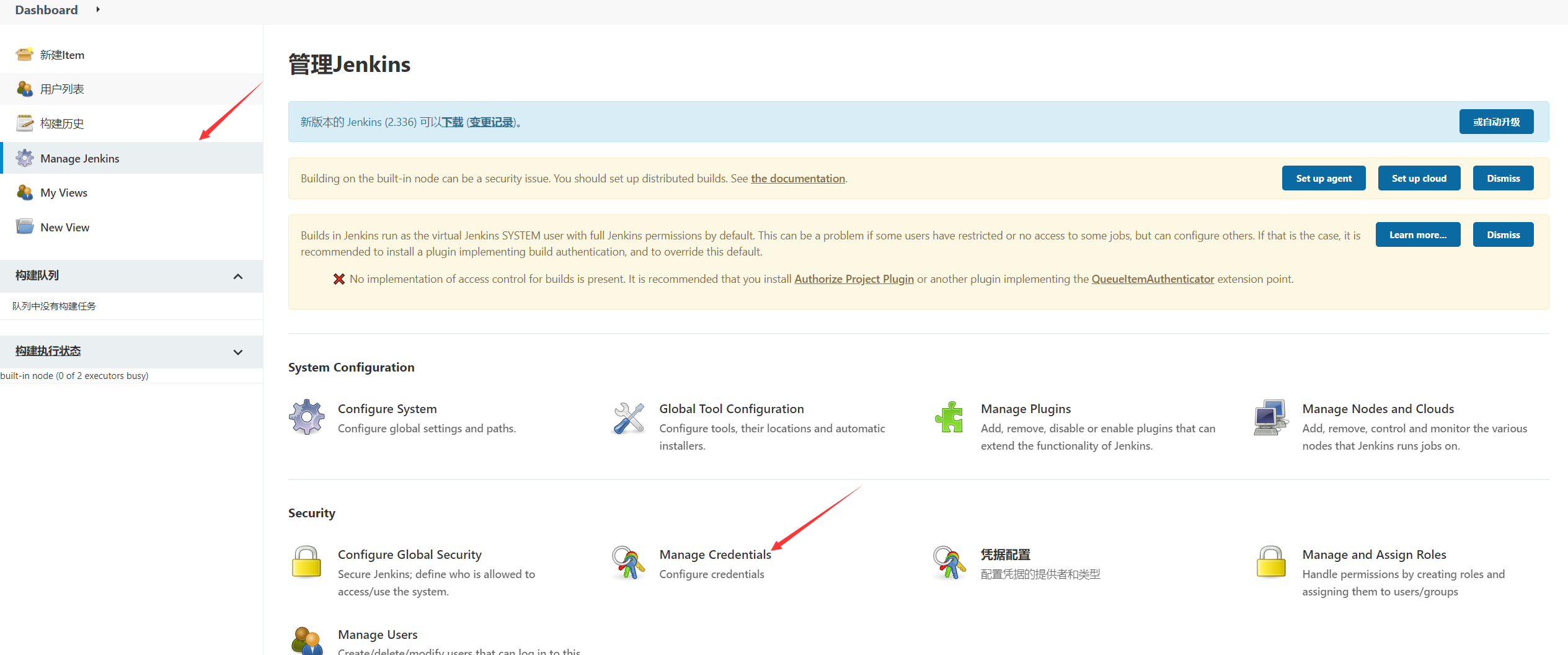1568x655 pixels.
Task: Expand the 构建执行状态 panel chevron
Action: [237, 352]
